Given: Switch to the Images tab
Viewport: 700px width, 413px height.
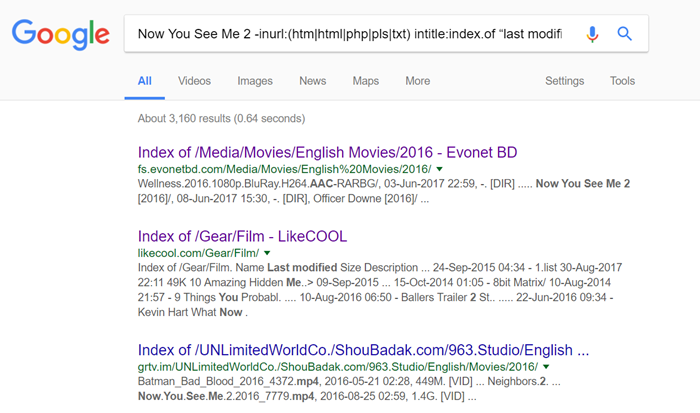Looking at the screenshot, I should pos(255,81).
